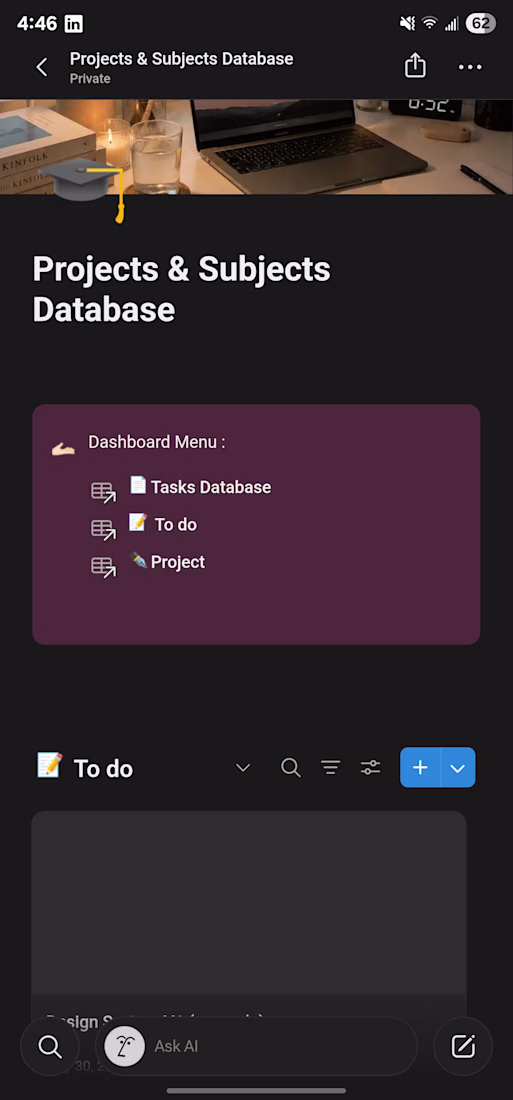Tap the back arrow in header

tap(42, 67)
